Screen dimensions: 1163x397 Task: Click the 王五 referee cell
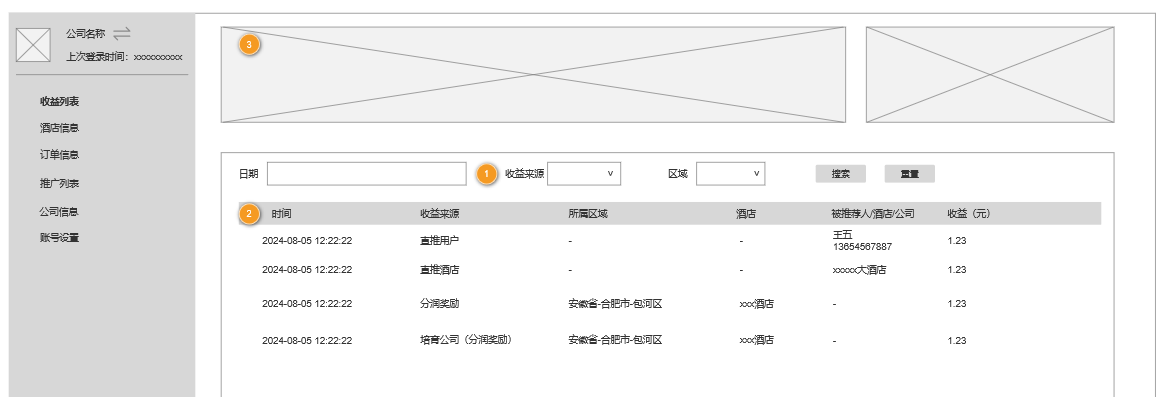click(862, 240)
